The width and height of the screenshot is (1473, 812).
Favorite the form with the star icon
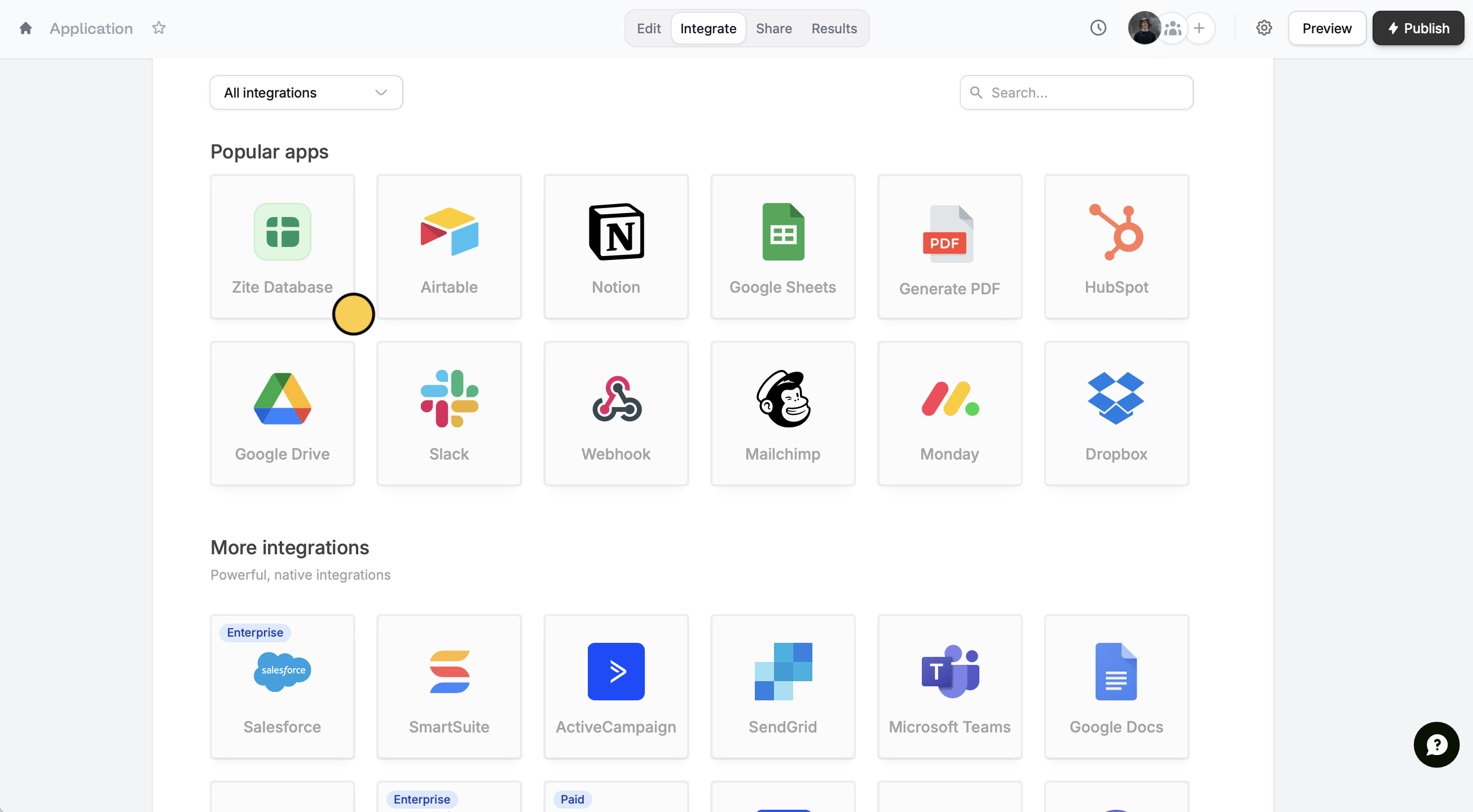[x=159, y=28]
